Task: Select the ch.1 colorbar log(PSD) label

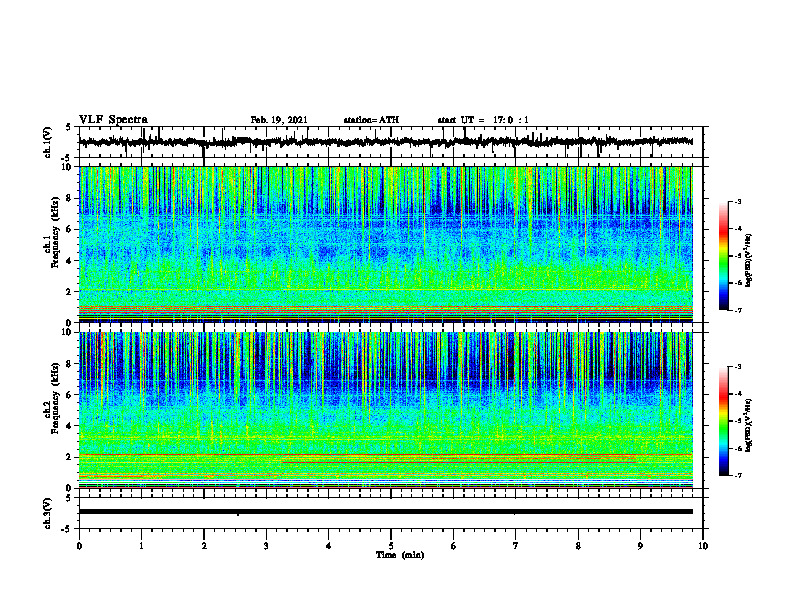Action: coord(749,260)
